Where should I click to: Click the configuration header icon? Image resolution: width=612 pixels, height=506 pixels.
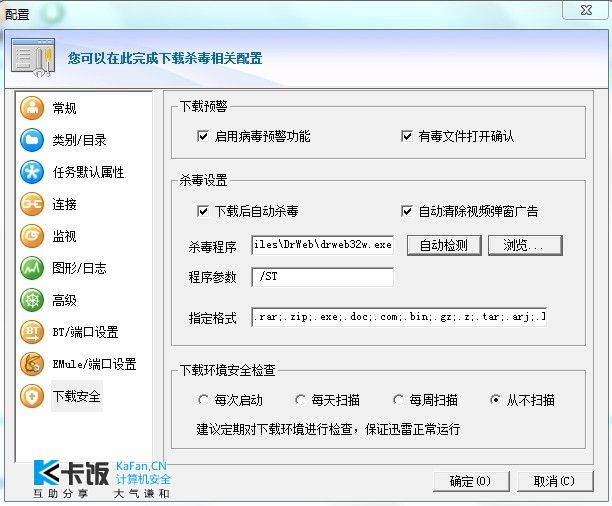coord(33,57)
